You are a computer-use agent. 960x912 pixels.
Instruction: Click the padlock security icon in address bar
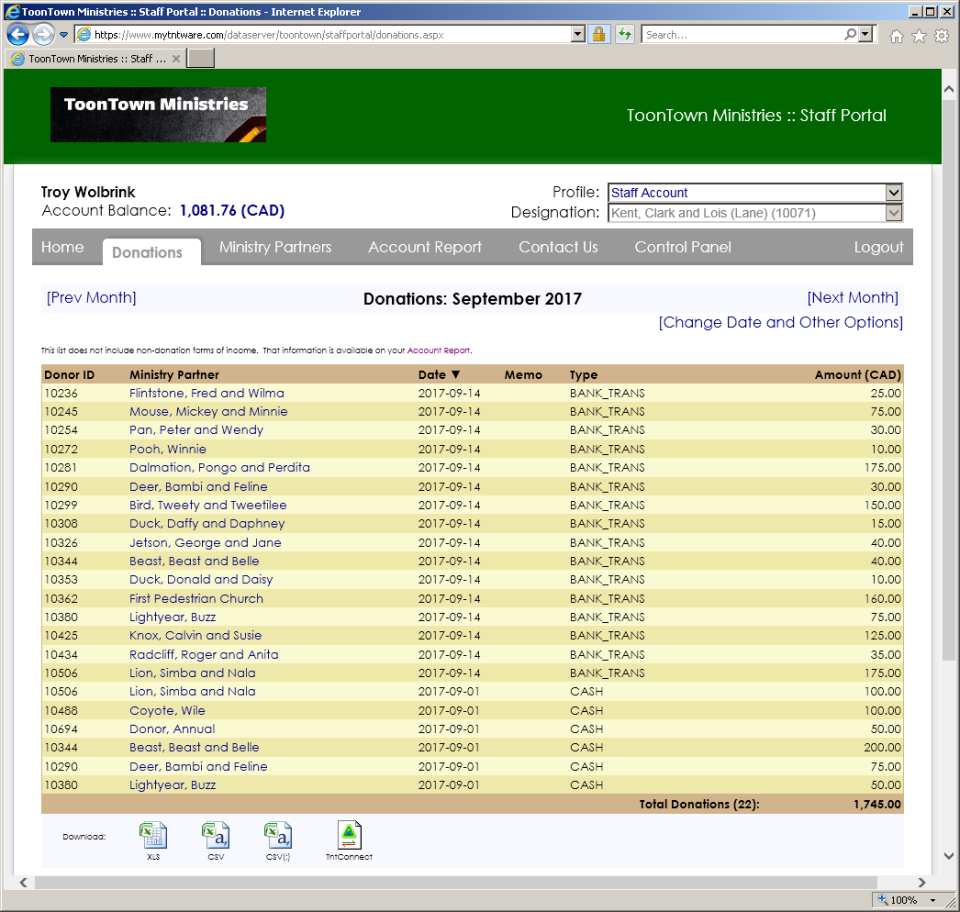pyautogui.click(x=598, y=33)
